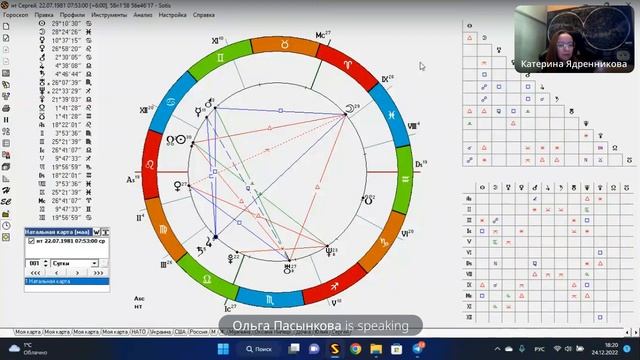Click the I-beam button in Натальная карта panel
This screenshot has width=640, height=360.
coord(105,232)
